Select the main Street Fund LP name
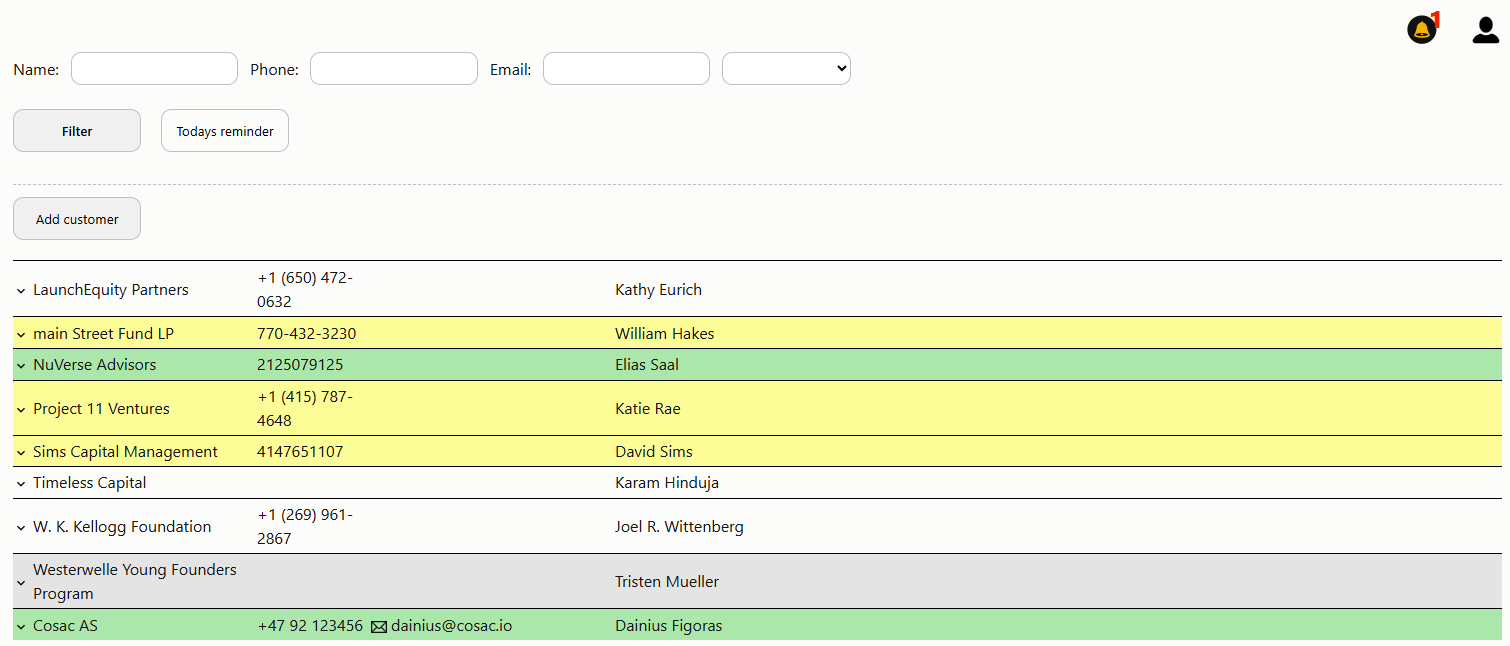The height and width of the screenshot is (646, 1510). (x=103, y=334)
